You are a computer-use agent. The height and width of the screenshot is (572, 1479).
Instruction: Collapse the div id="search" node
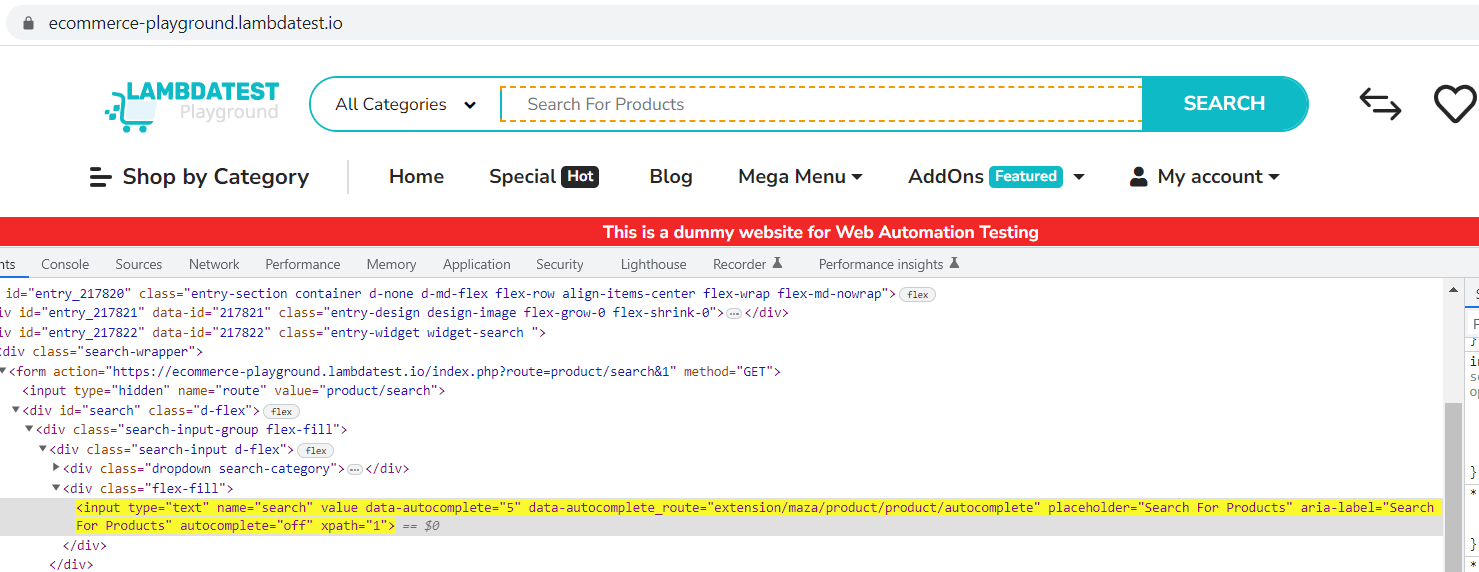pyautogui.click(x=16, y=410)
